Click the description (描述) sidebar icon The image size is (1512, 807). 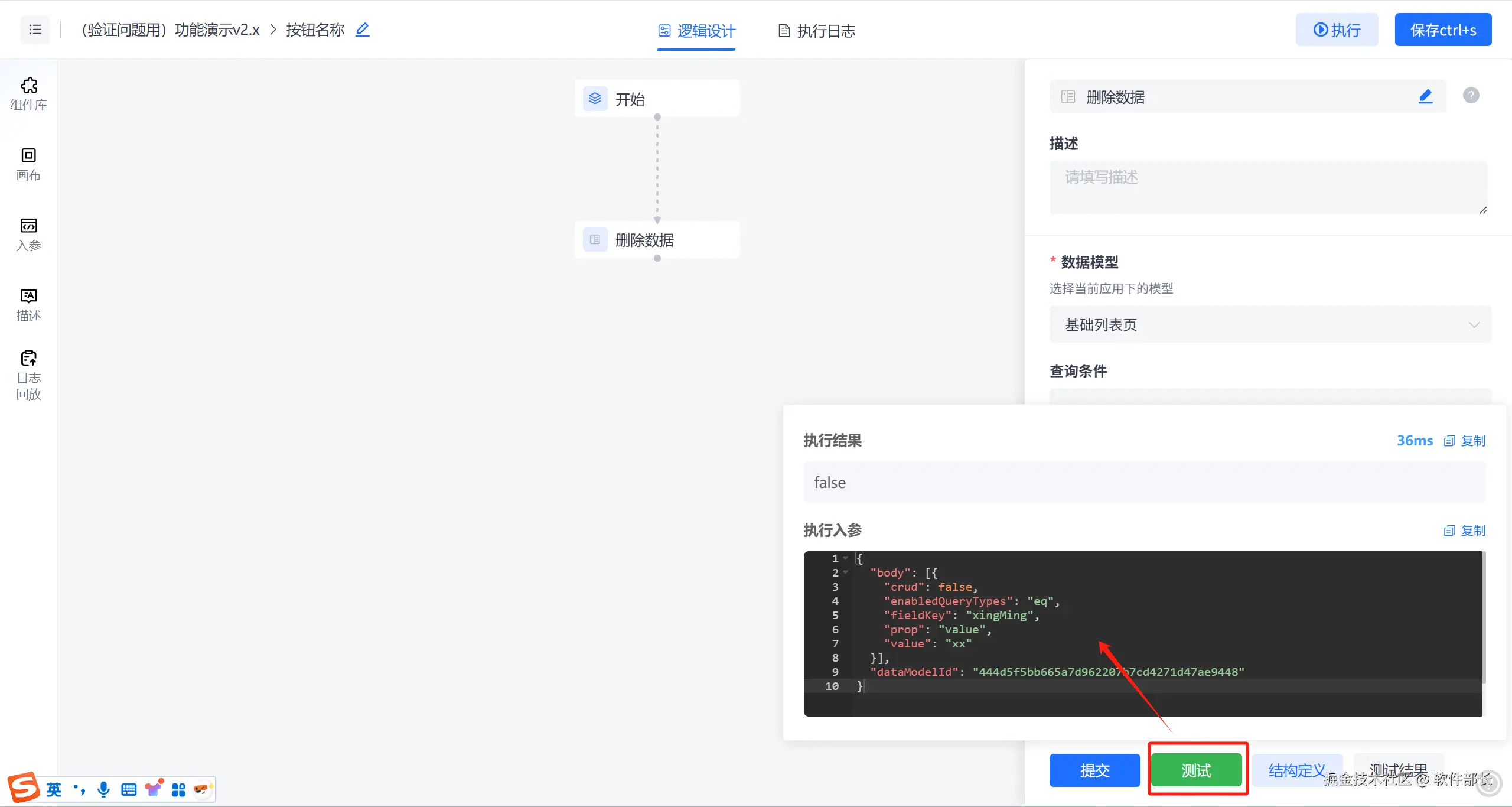(x=28, y=304)
